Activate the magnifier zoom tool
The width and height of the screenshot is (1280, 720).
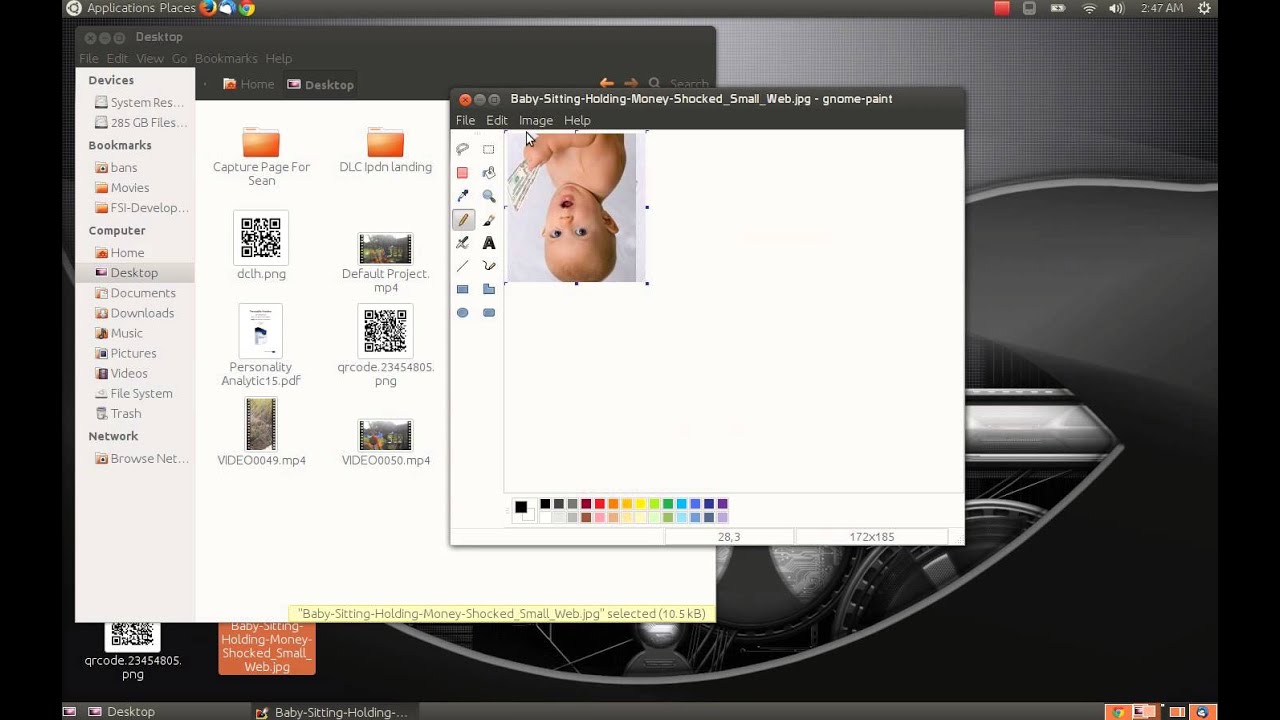coord(488,196)
